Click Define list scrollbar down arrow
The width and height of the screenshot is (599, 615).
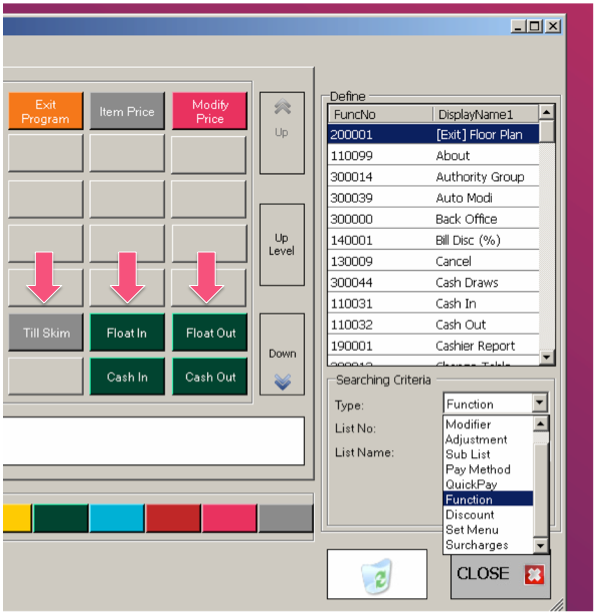pyautogui.click(x=546, y=357)
